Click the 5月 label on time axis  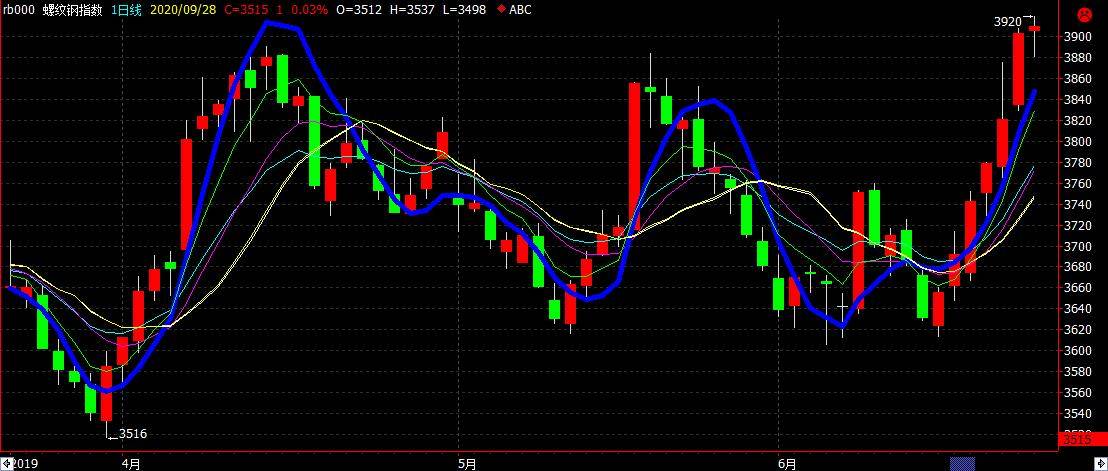[x=467, y=465]
